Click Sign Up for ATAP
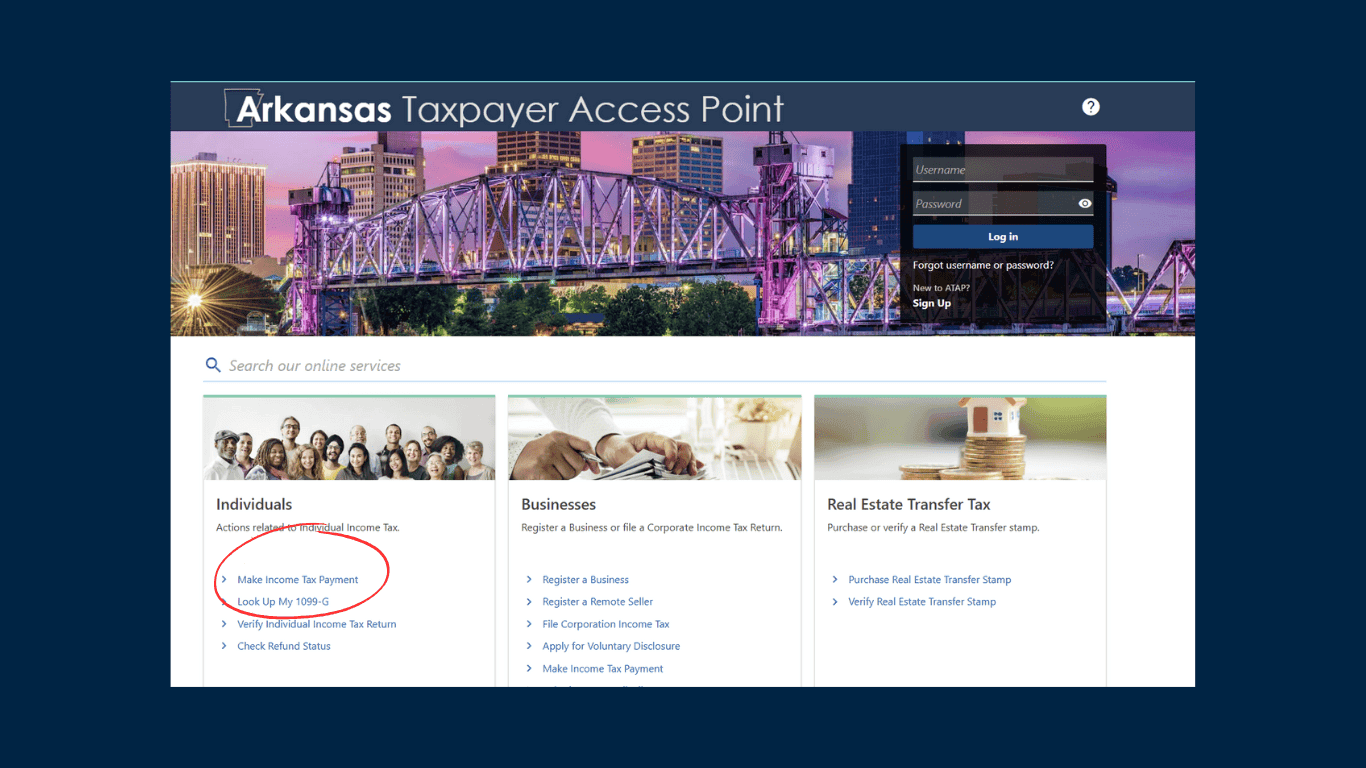1366x768 pixels. (x=931, y=304)
